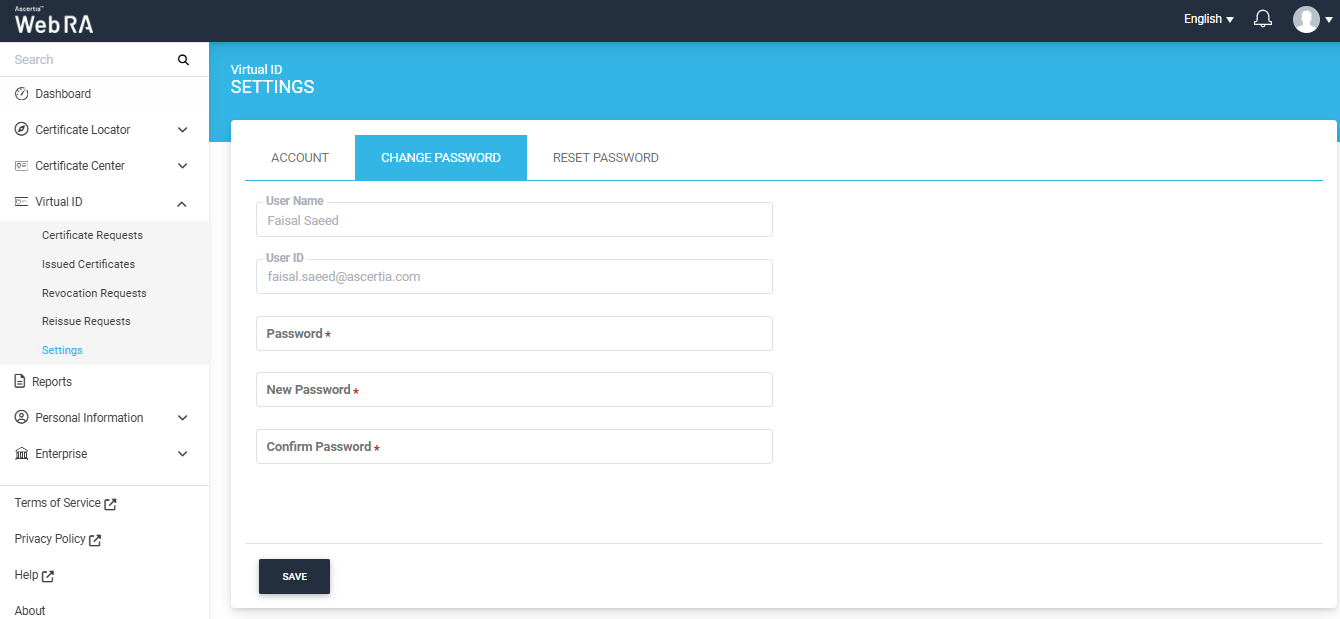Open Reissue Requests under Virtual ID
Viewport: 1340px width, 619px height.
(86, 322)
